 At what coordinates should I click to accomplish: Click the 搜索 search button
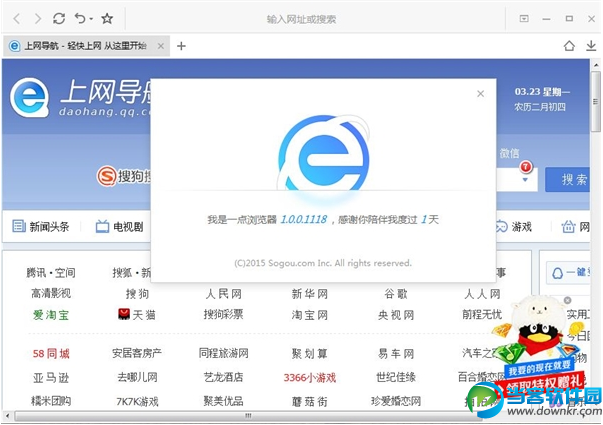(567, 179)
